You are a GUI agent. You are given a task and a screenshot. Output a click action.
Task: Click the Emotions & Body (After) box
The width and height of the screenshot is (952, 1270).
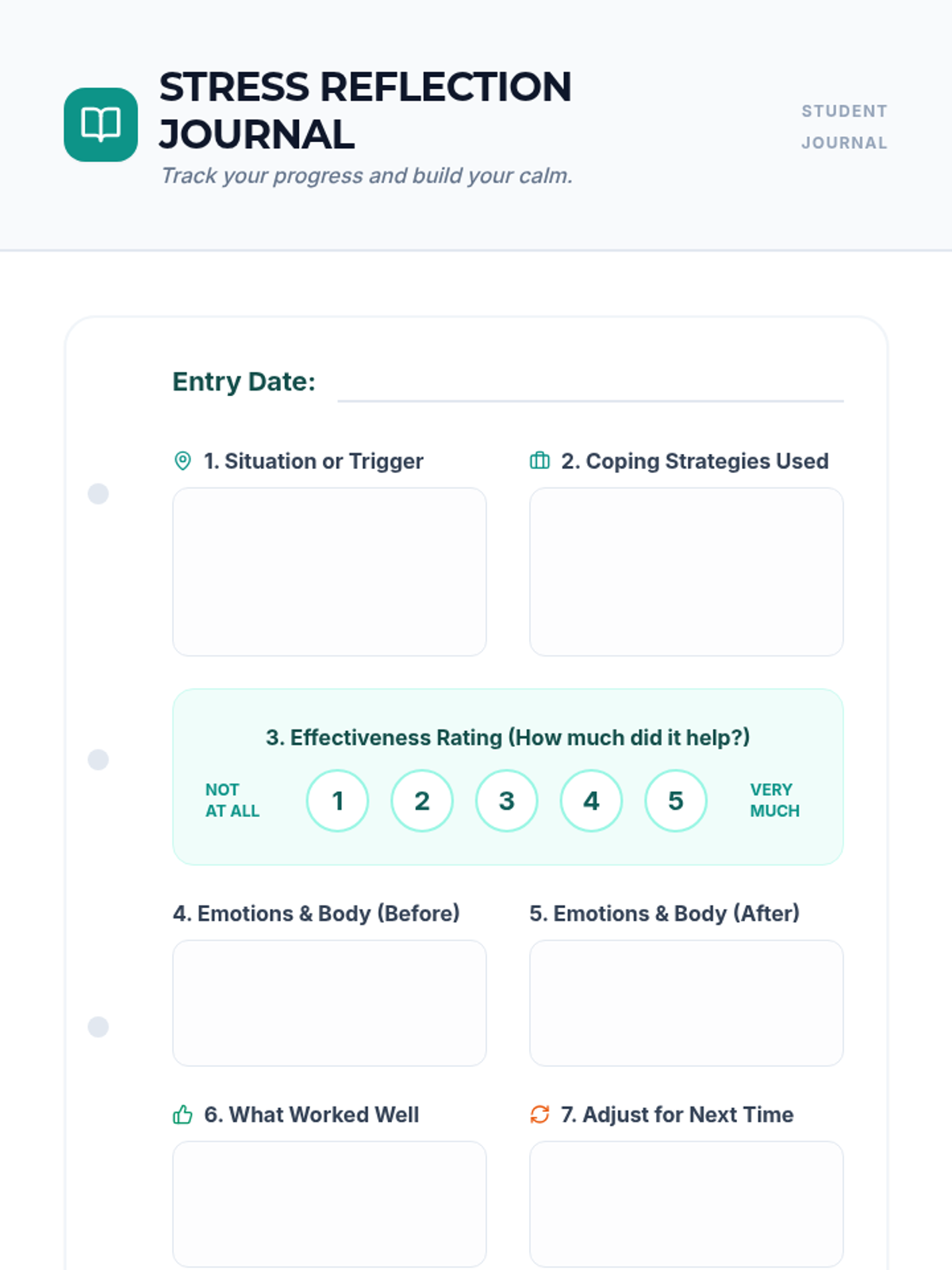click(x=686, y=1003)
